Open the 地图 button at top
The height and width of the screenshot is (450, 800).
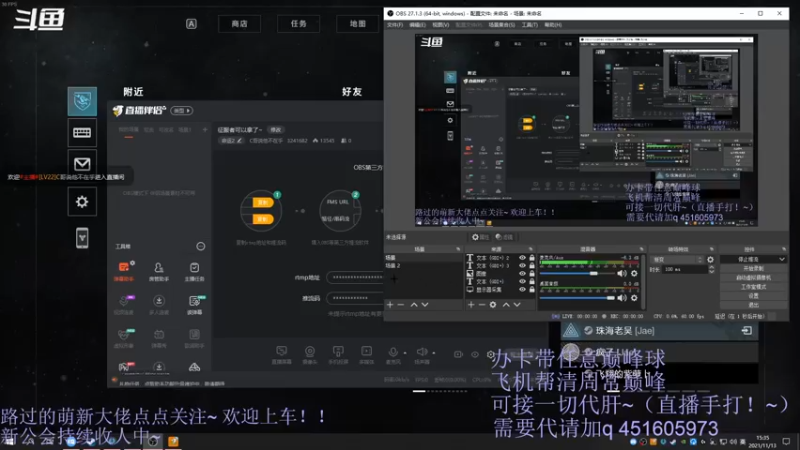tap(358, 23)
